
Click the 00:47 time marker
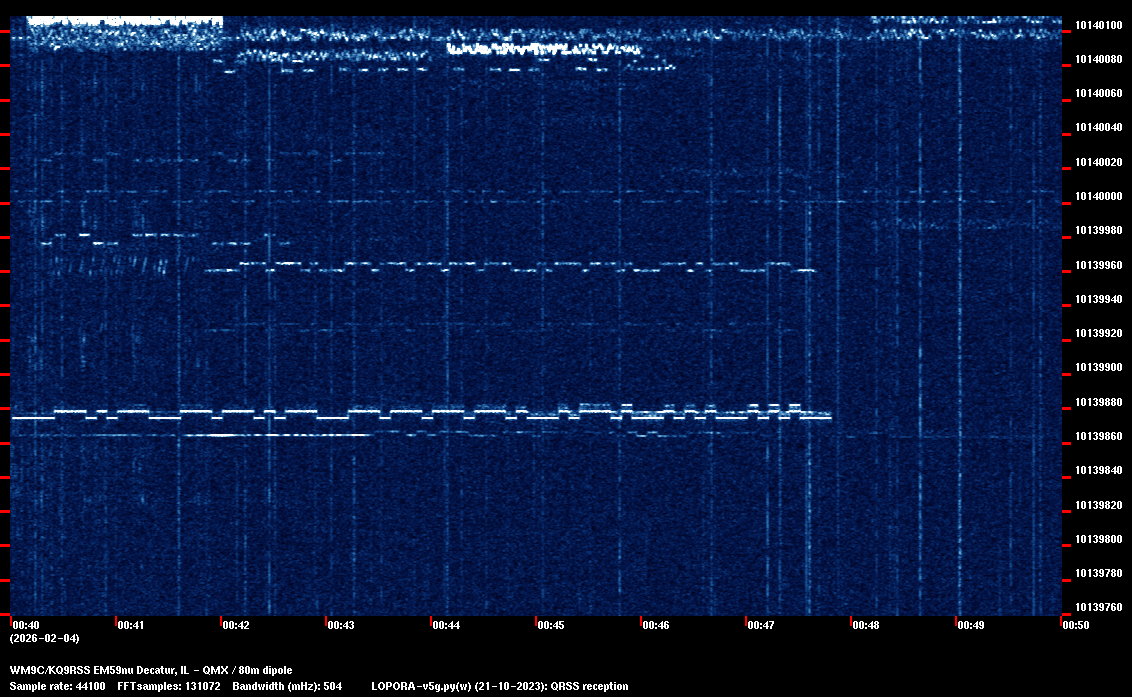pos(761,625)
